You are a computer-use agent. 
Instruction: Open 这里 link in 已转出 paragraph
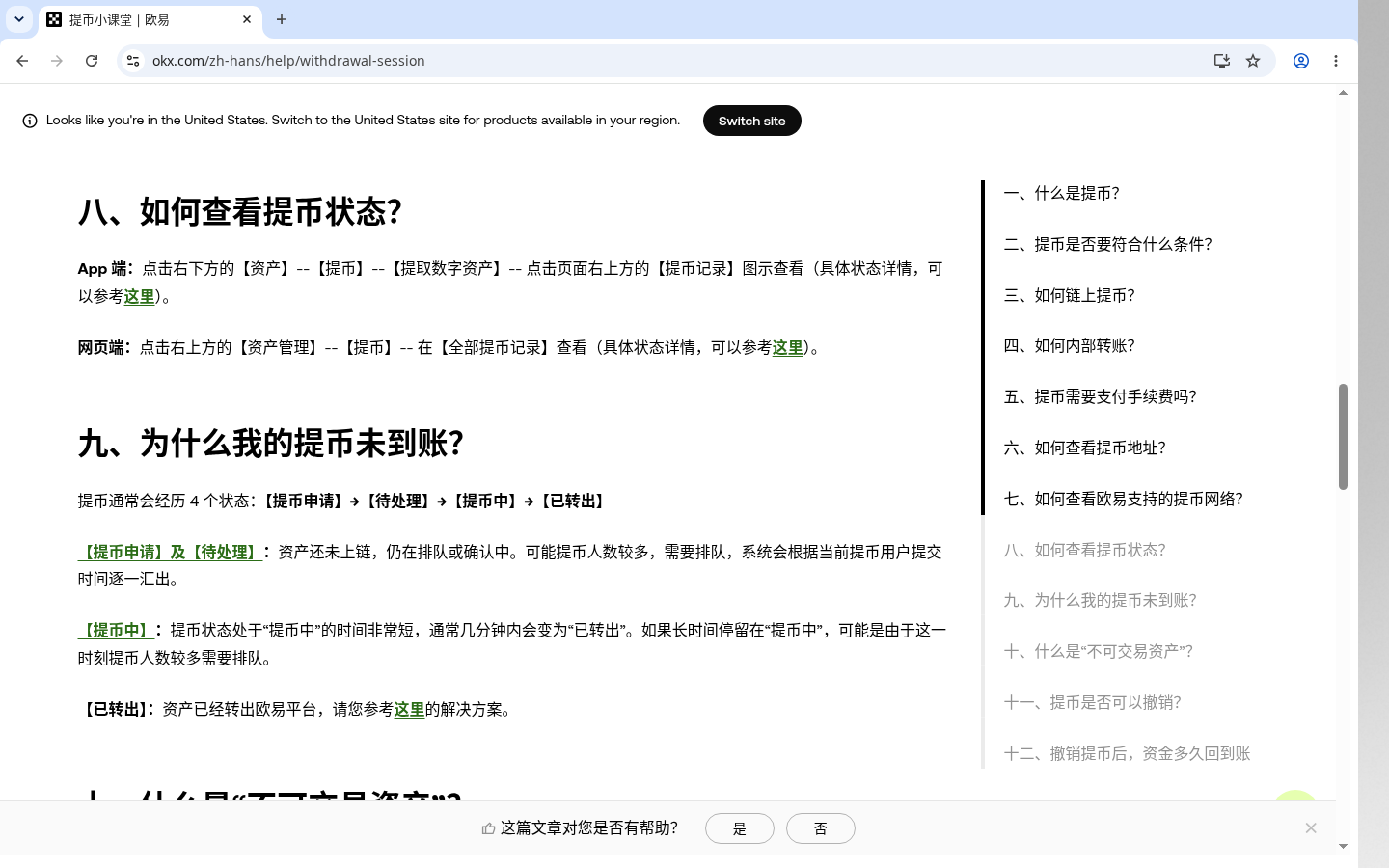(409, 709)
